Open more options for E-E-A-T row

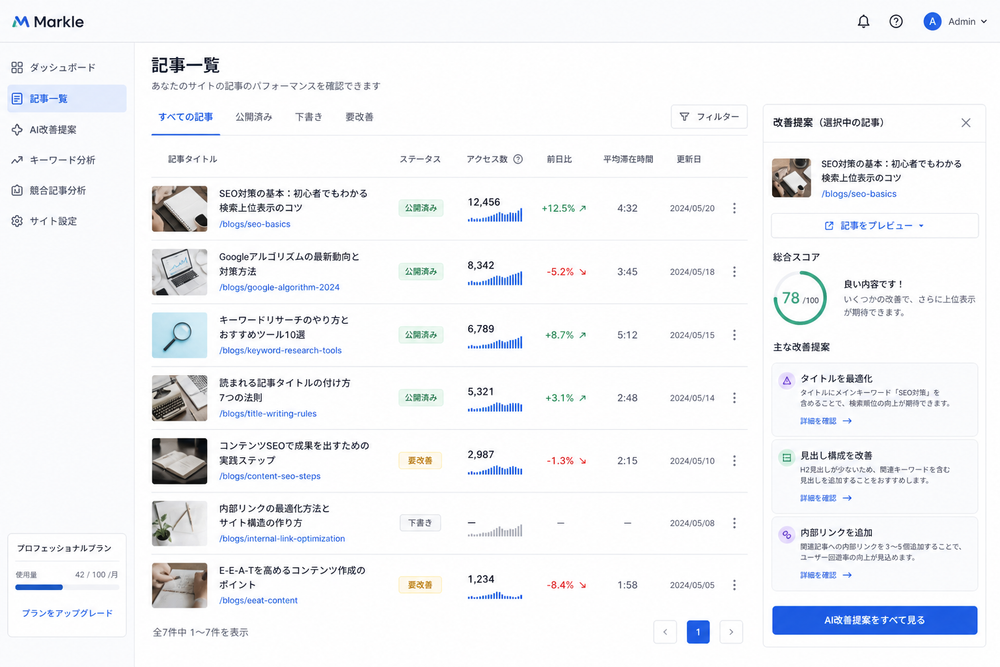coord(735,585)
